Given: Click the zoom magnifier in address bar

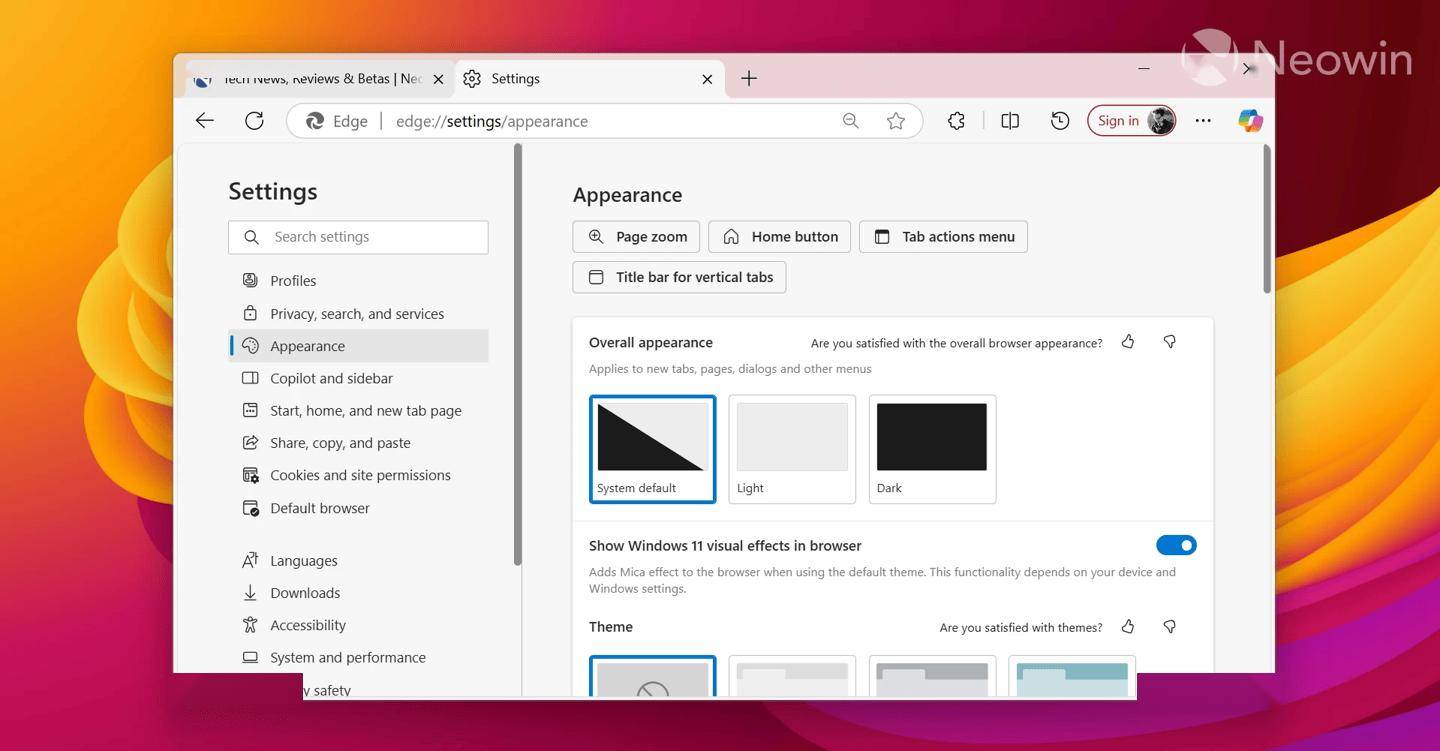Looking at the screenshot, I should pos(850,121).
